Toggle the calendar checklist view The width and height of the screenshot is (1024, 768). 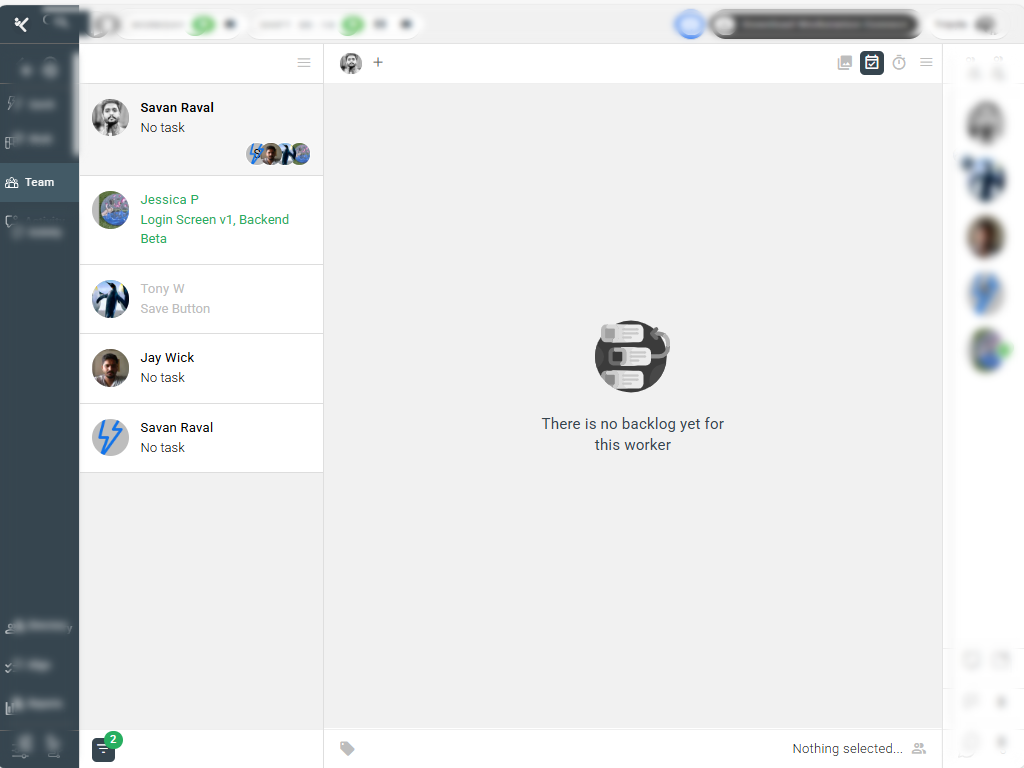point(872,63)
